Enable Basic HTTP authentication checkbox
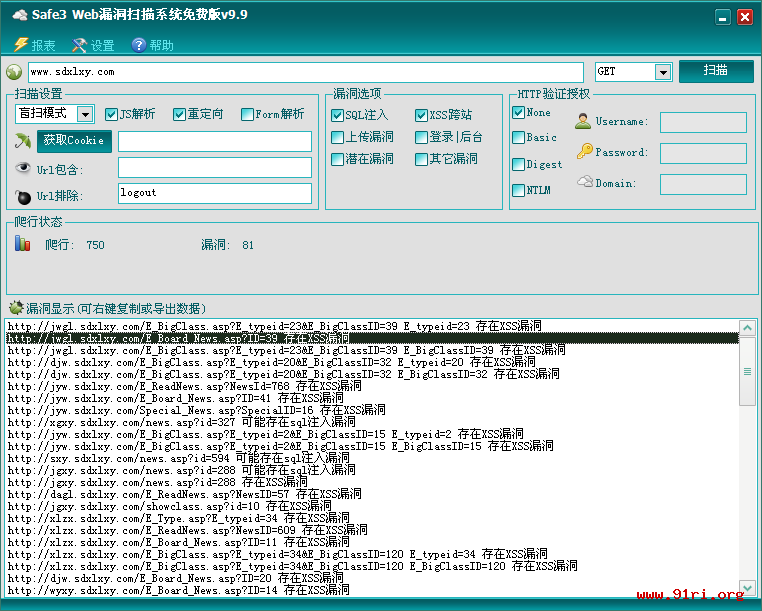This screenshot has height=611, width=762. [519, 138]
